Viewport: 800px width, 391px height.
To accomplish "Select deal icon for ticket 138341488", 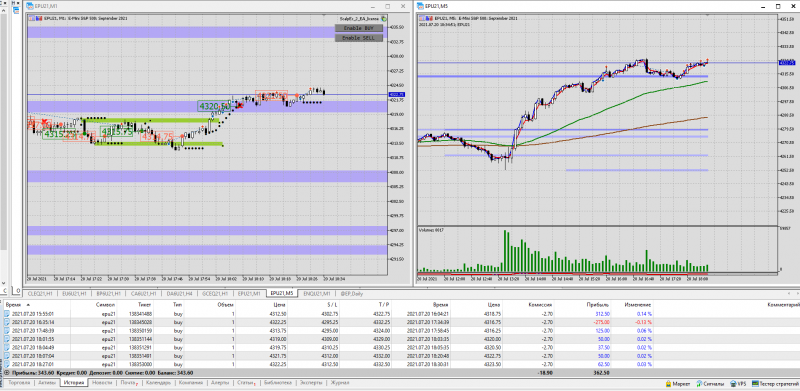I will [x=7, y=314].
